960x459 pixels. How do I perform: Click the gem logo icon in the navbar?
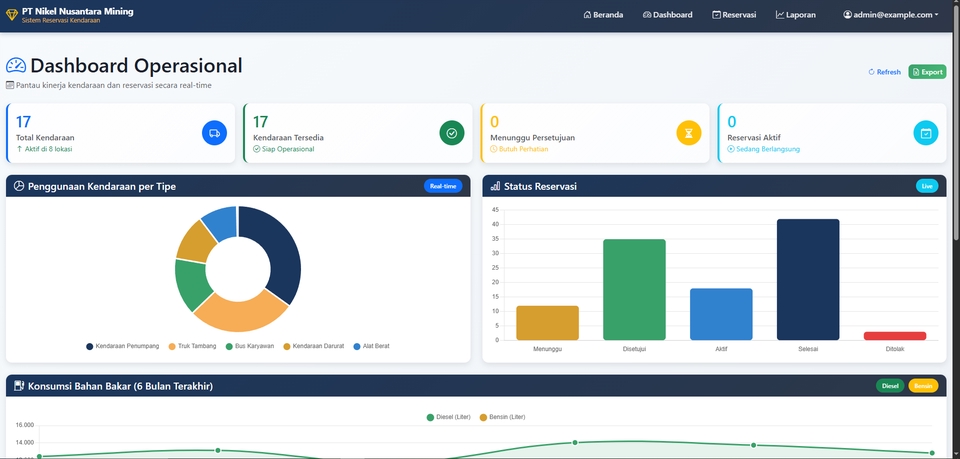click(12, 15)
